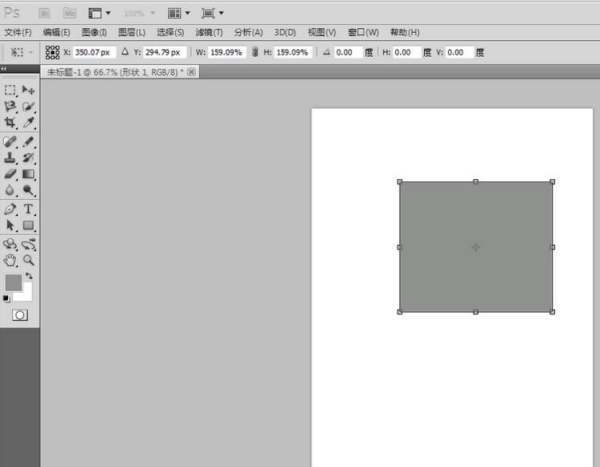
Task: Activate the Pen tool
Action: click(x=10, y=209)
